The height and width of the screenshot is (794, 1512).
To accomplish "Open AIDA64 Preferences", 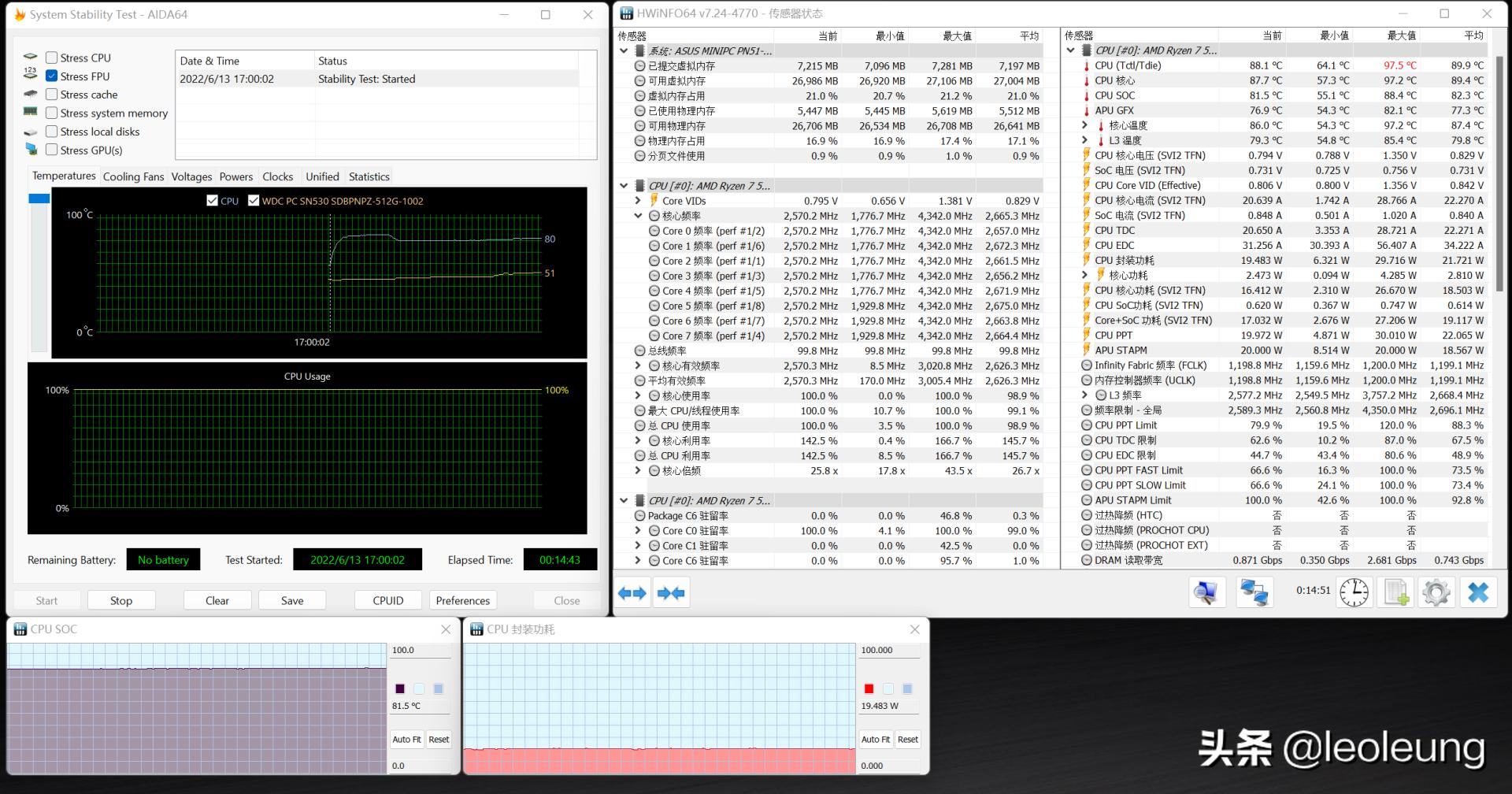I will click(462, 599).
